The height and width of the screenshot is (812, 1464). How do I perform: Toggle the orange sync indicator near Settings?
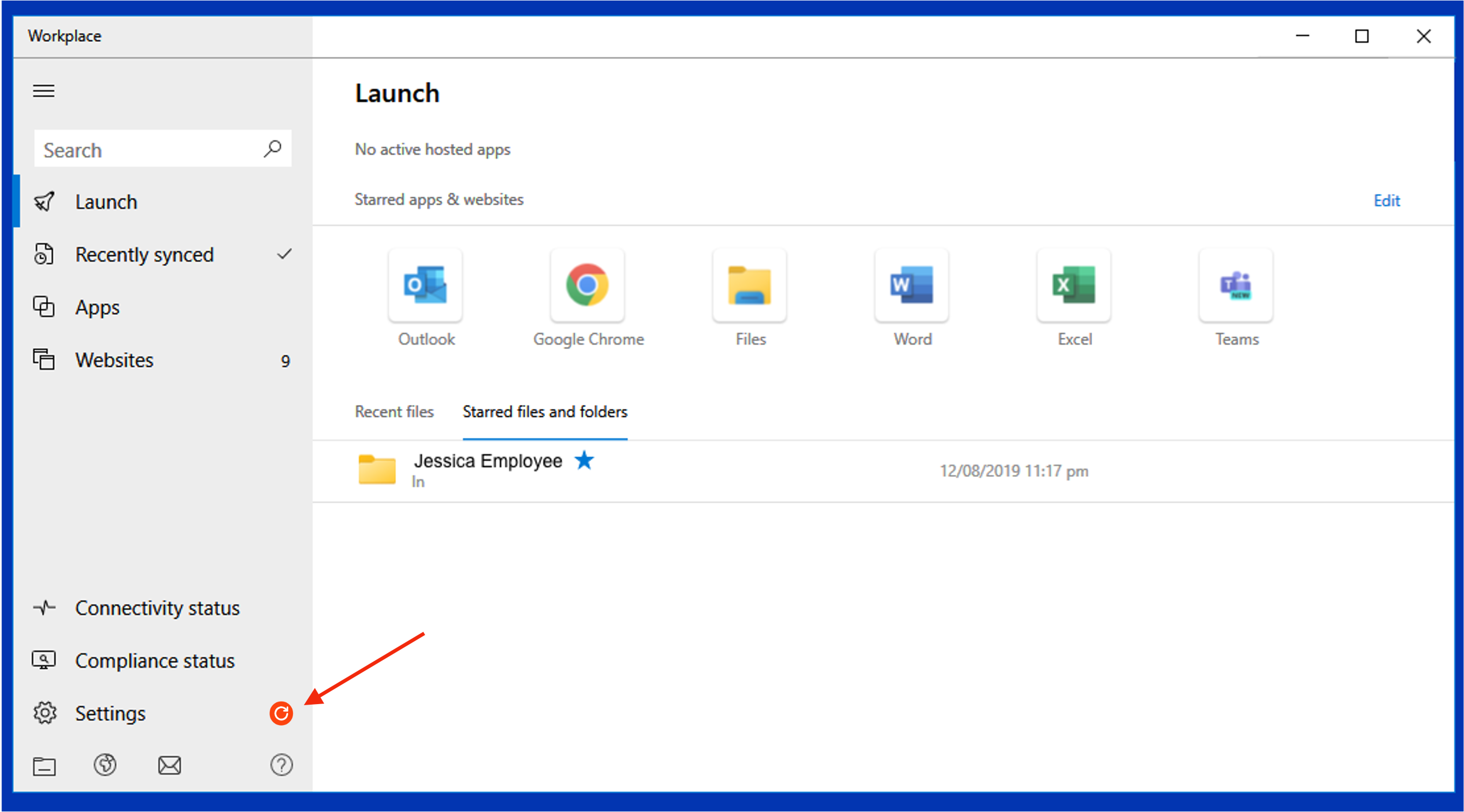coord(281,713)
